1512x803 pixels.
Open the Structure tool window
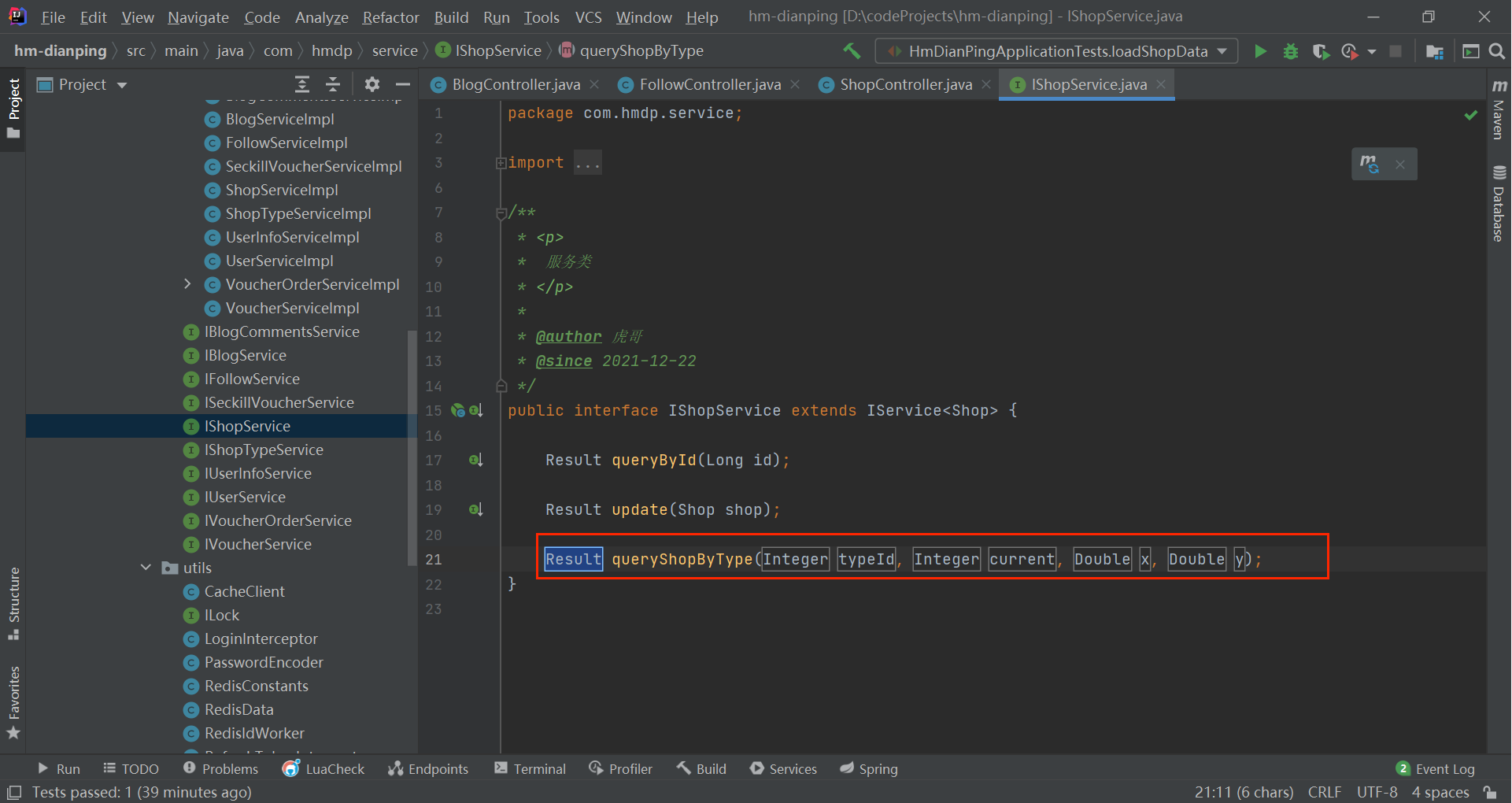[x=13, y=603]
